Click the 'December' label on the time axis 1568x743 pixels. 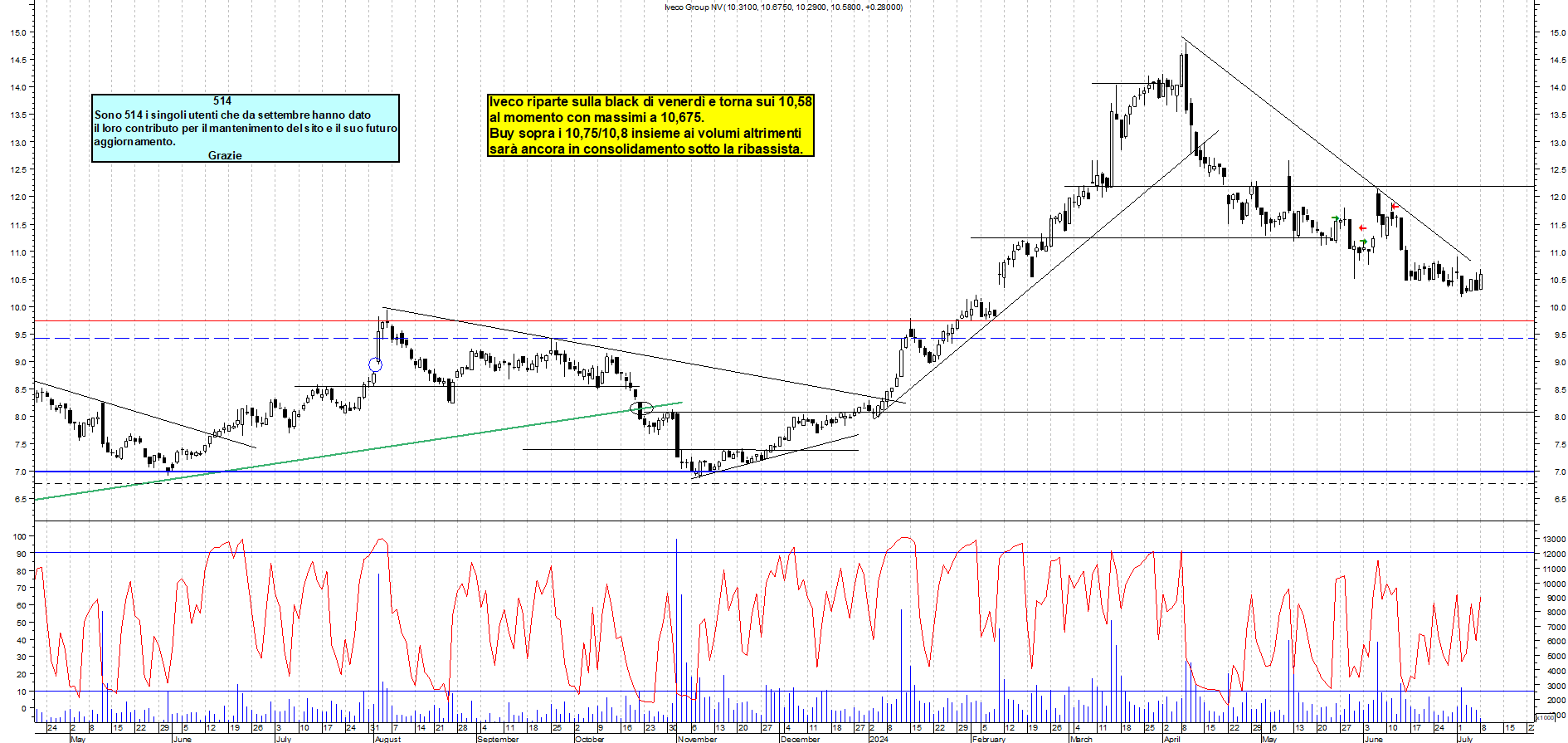pyautogui.click(x=800, y=739)
